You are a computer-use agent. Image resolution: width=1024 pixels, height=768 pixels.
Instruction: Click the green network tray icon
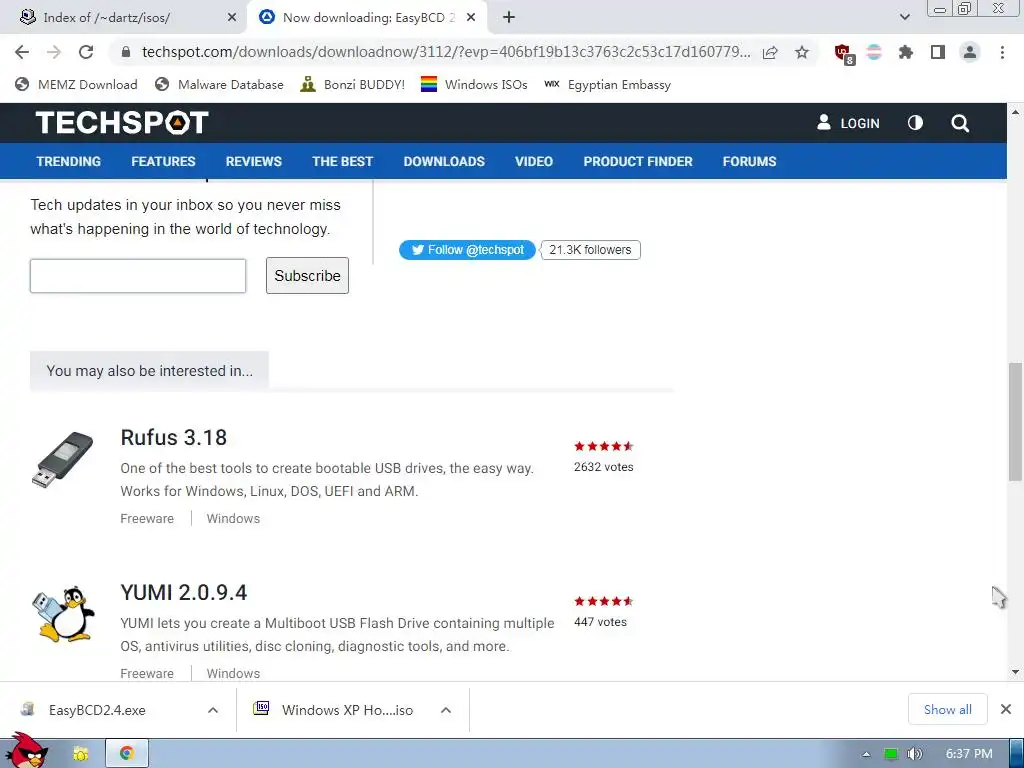(891, 754)
